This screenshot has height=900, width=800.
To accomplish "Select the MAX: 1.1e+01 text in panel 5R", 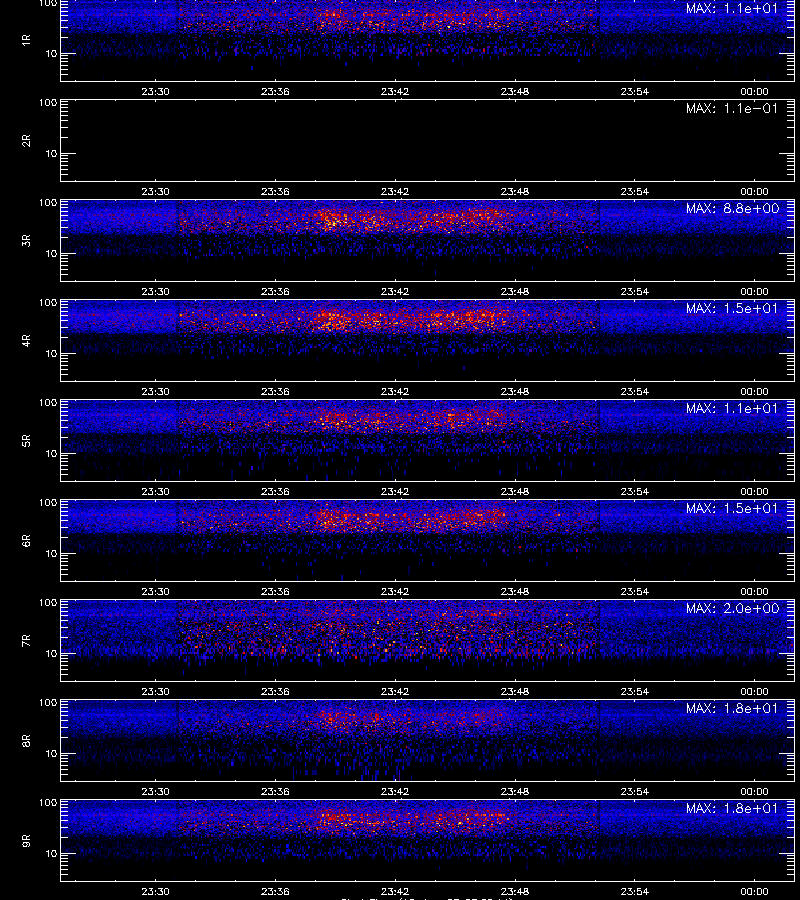I will click(732, 408).
